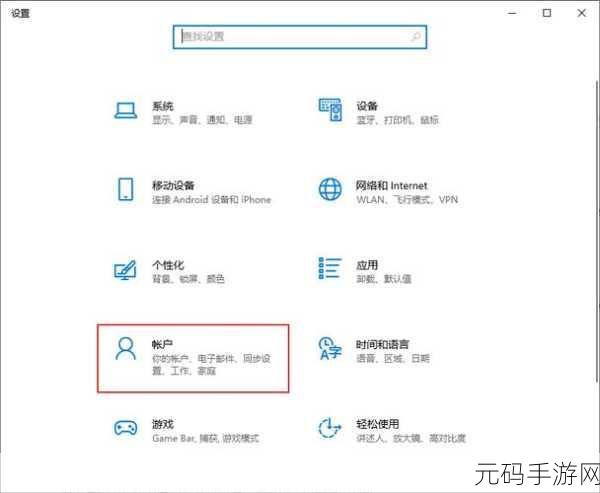This screenshot has height=493, width=600.
Task: Open the 网络和 Internet globe icon
Action: click(330, 189)
